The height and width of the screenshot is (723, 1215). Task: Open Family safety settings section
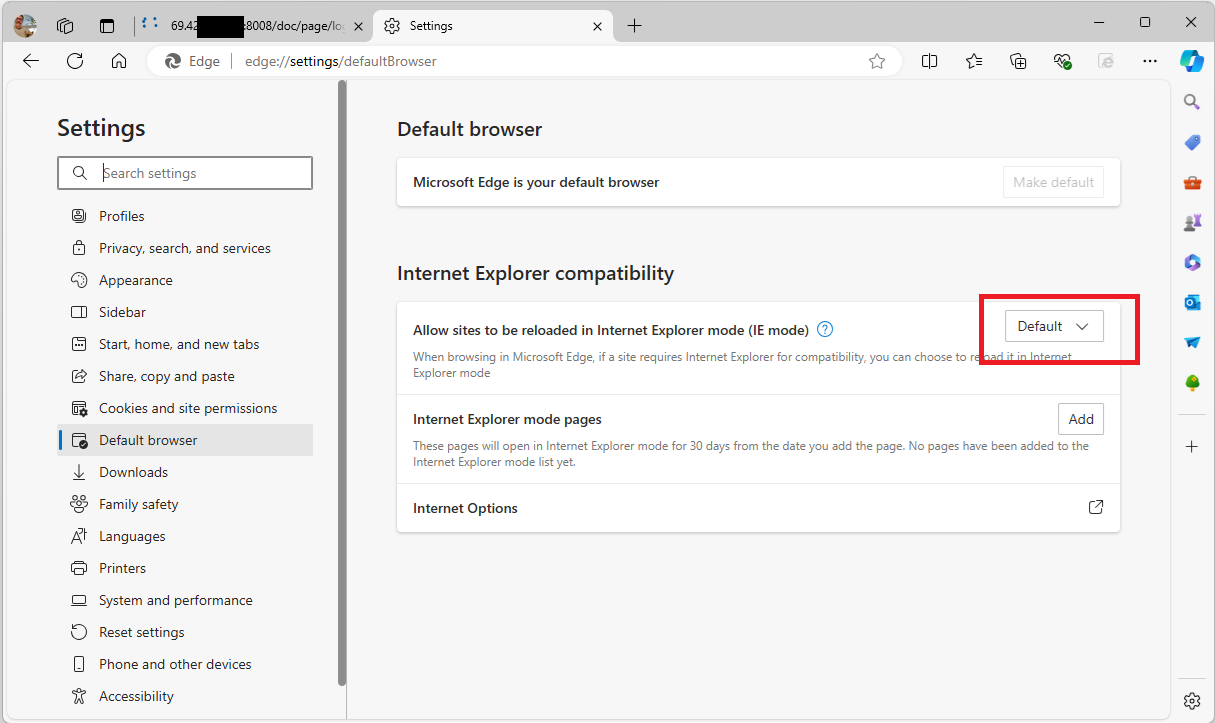click(186, 504)
